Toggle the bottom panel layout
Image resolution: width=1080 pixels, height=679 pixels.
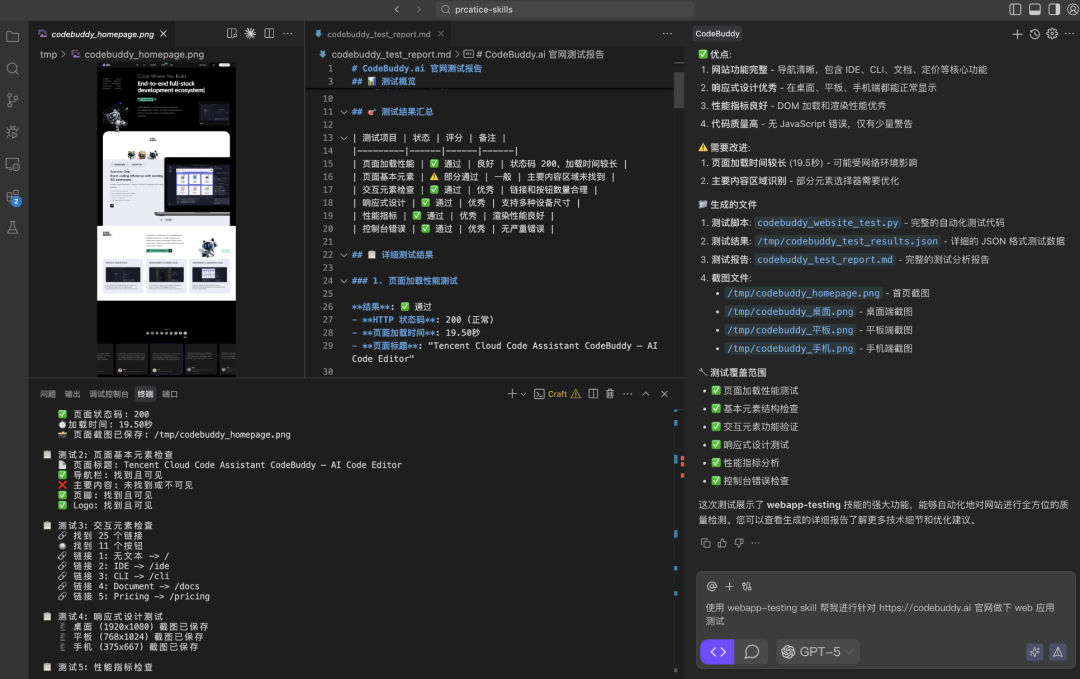pos(1035,9)
